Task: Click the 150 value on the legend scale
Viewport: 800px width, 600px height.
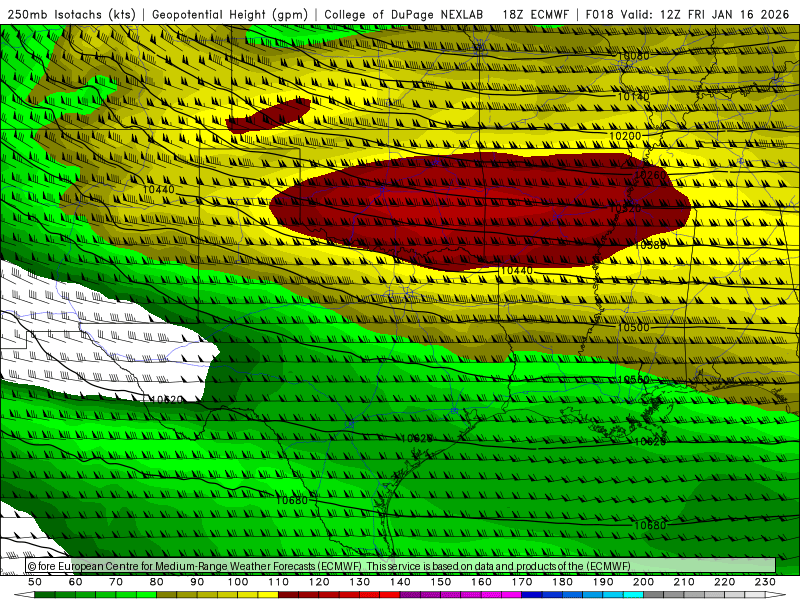Action: [x=441, y=582]
